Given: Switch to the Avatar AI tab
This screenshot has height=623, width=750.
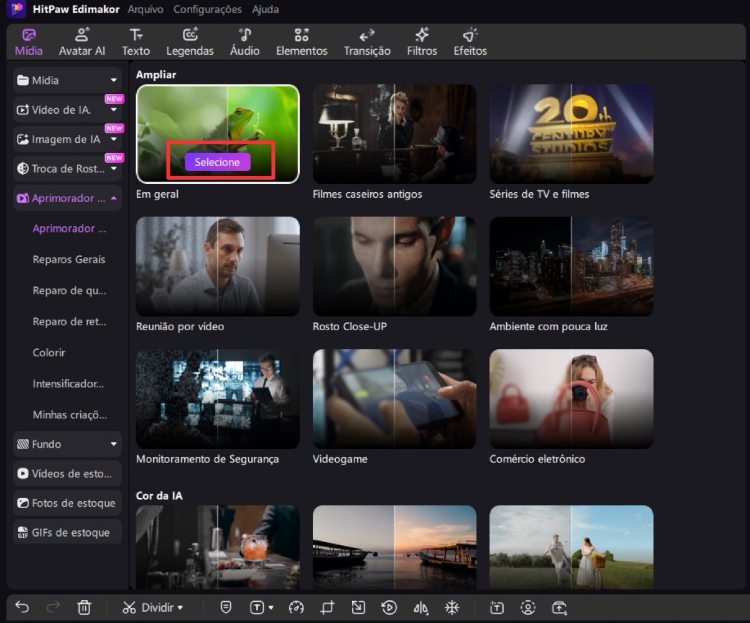Looking at the screenshot, I should pos(82,42).
